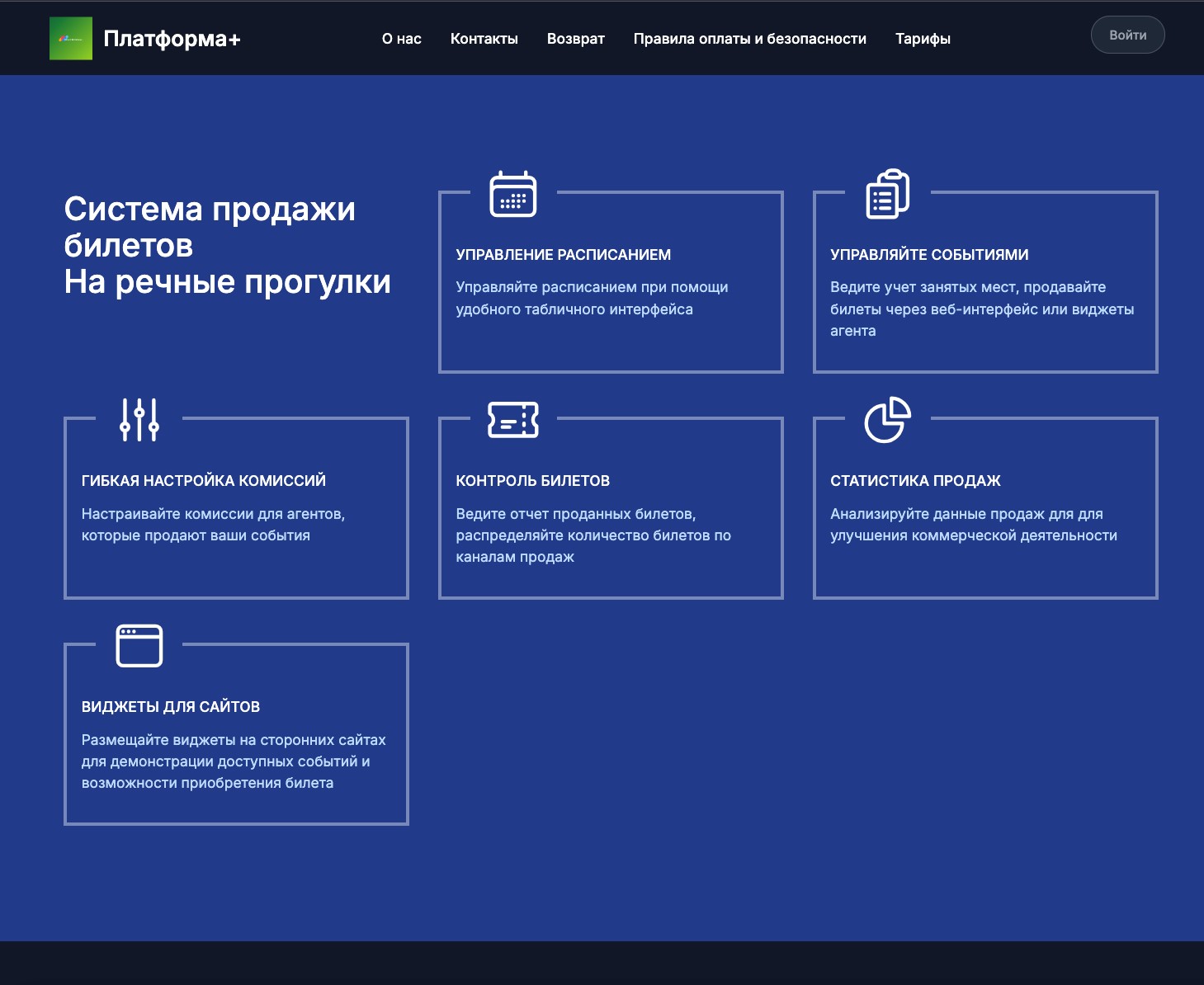Screen dimensions: 1204x985
Task: Click the pie chart icon above Статистика продаж
Action: click(889, 420)
